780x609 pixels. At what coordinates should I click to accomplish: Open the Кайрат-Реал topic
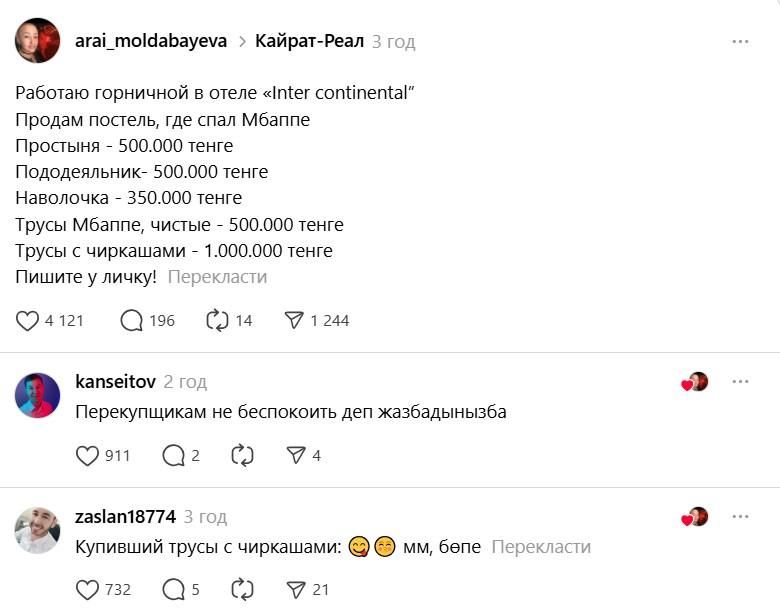tap(309, 41)
